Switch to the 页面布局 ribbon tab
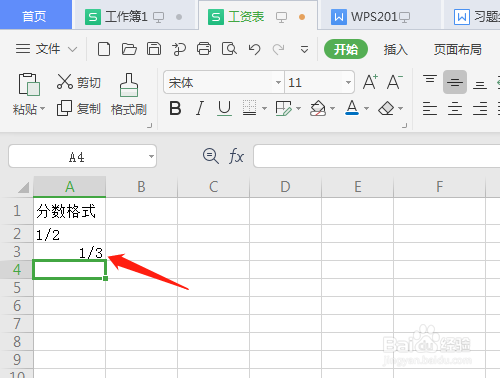The height and width of the screenshot is (378, 500). 458,49
